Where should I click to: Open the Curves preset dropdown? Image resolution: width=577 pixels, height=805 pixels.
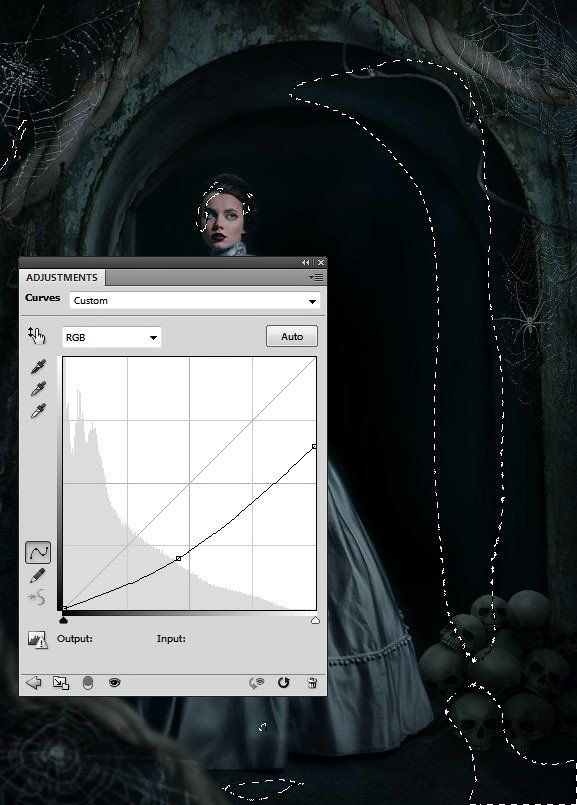pyautogui.click(x=195, y=301)
